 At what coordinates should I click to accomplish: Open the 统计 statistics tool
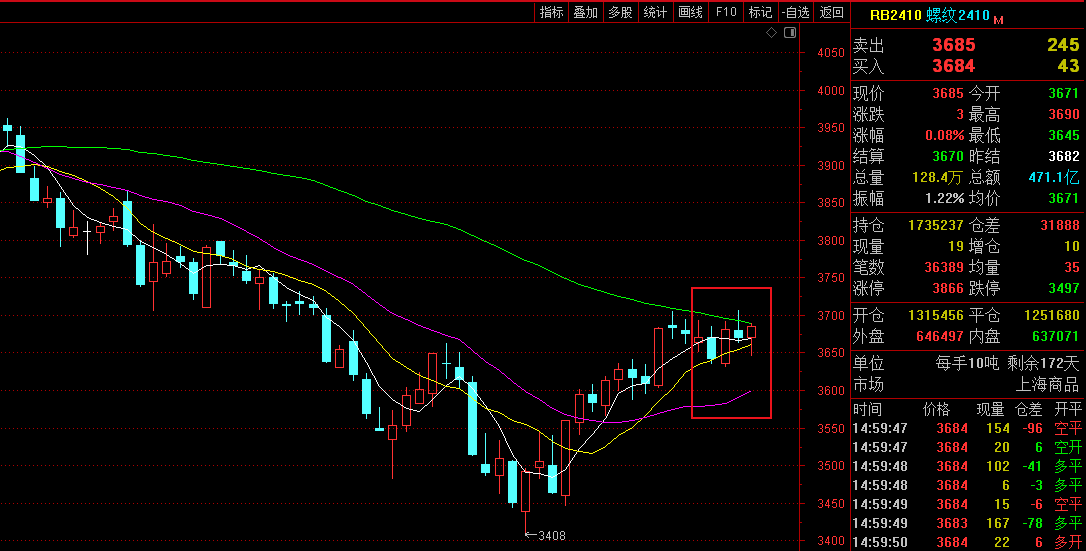tap(655, 12)
